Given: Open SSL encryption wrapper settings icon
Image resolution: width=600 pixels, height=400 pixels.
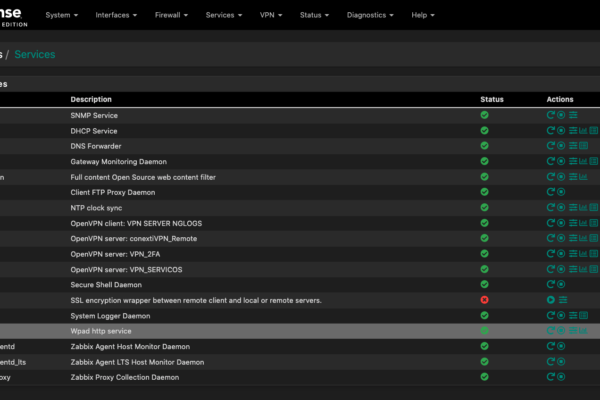Looking at the screenshot, I should (x=563, y=300).
